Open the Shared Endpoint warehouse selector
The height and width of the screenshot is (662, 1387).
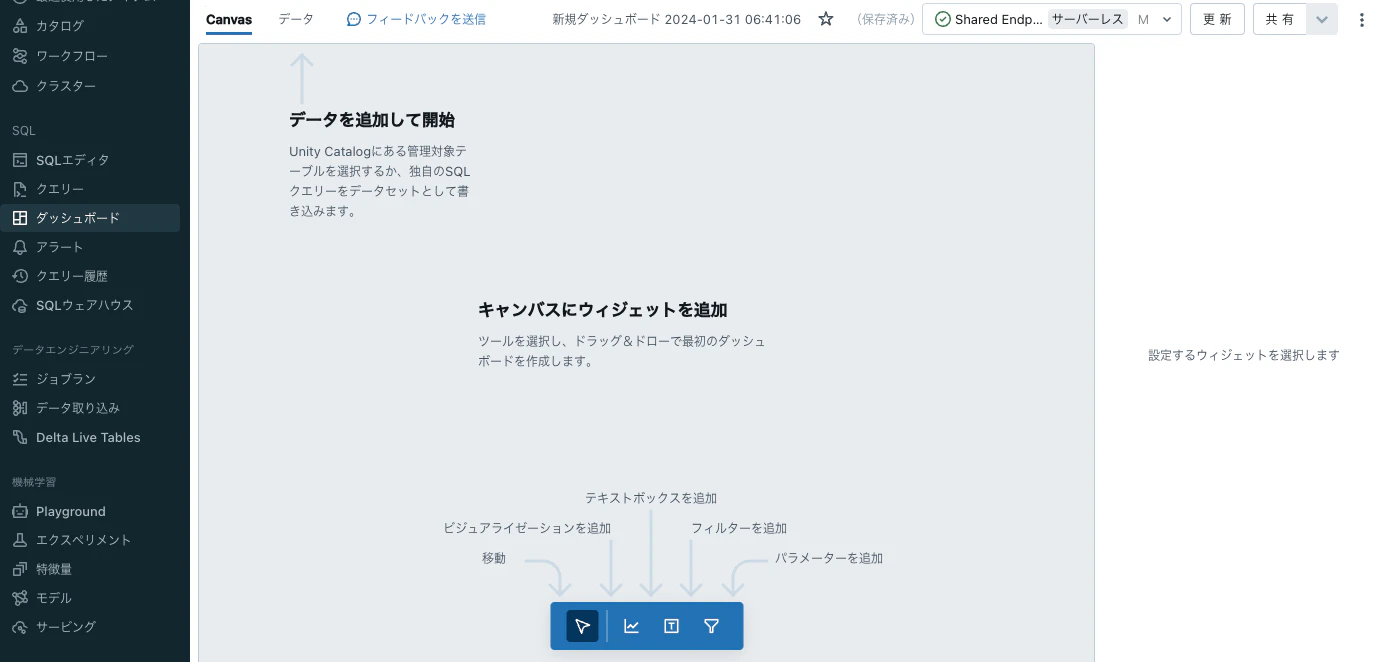(1052, 19)
